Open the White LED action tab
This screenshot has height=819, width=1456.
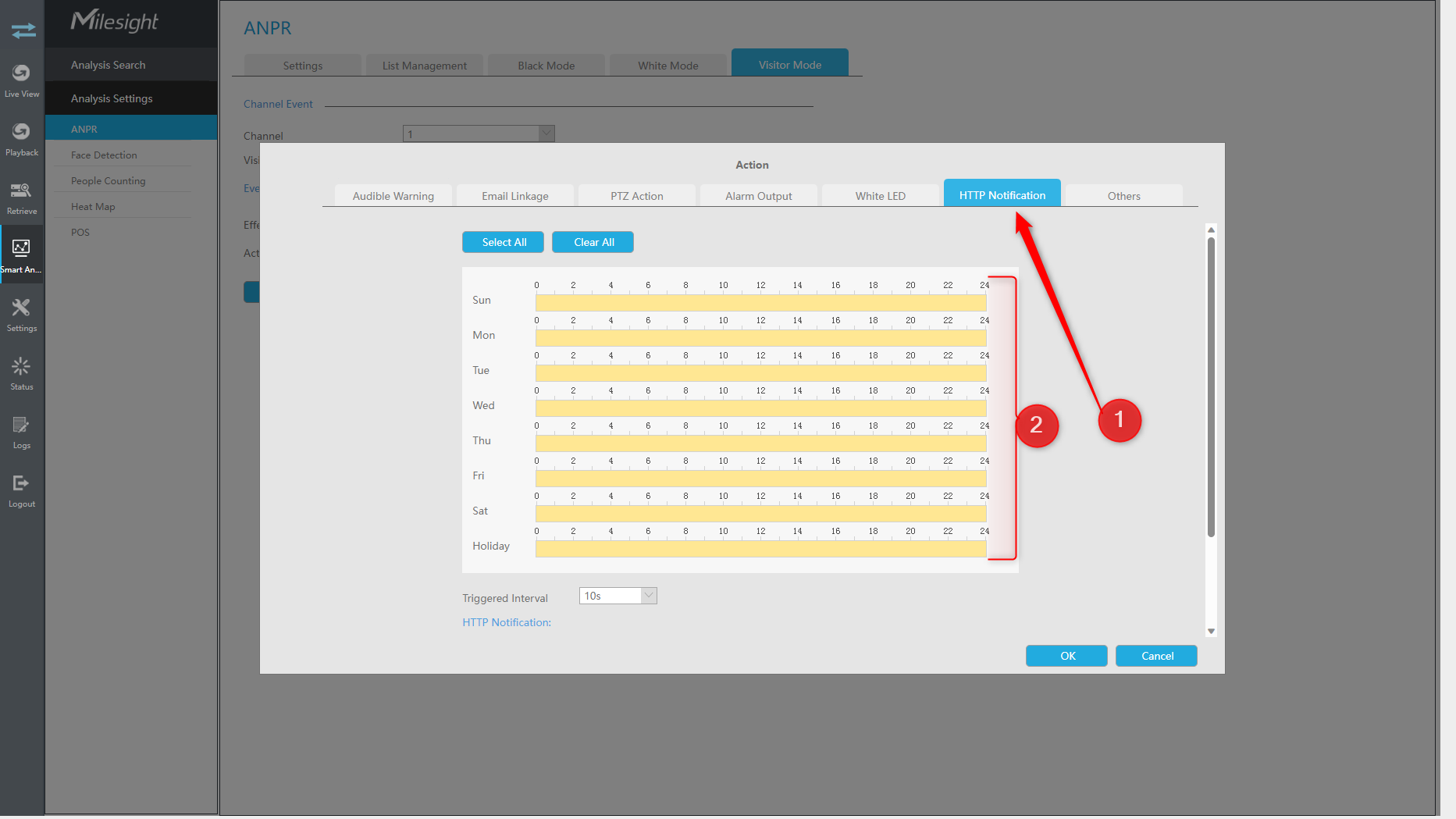(x=881, y=195)
